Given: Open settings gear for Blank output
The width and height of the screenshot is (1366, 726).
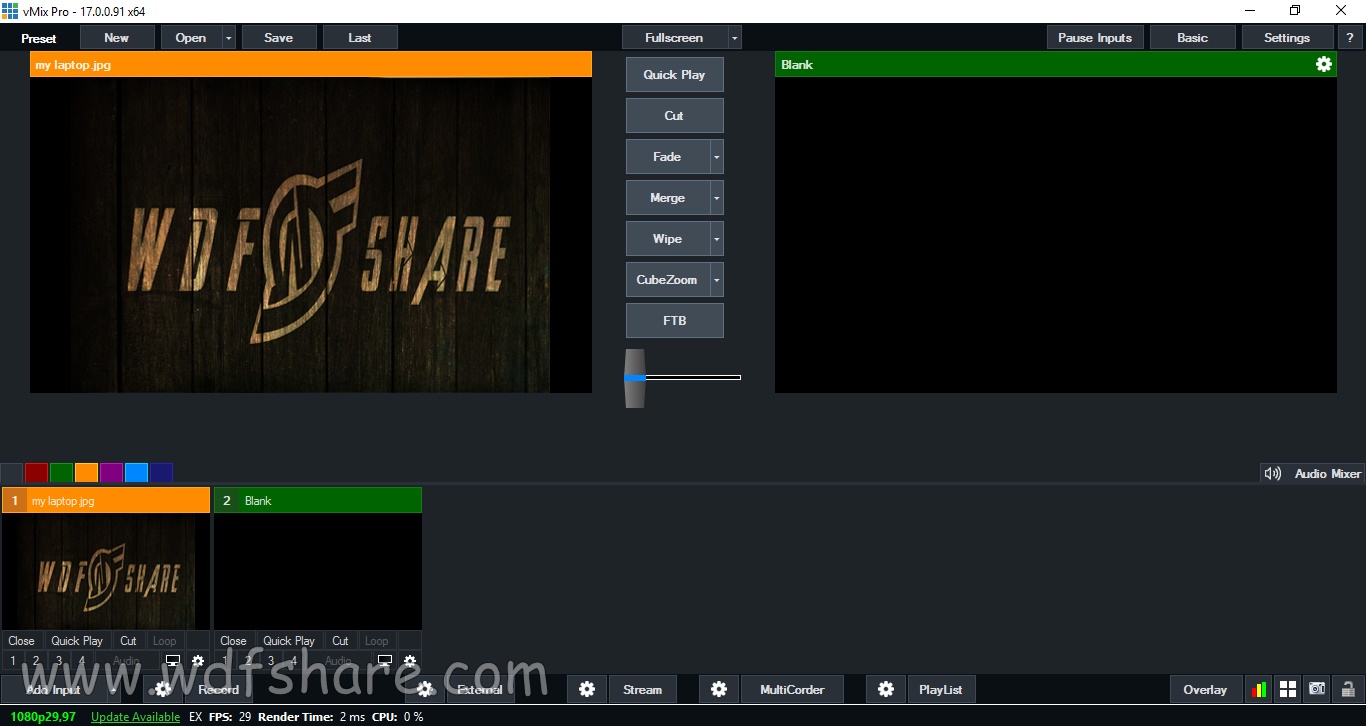Looking at the screenshot, I should click(x=1324, y=64).
